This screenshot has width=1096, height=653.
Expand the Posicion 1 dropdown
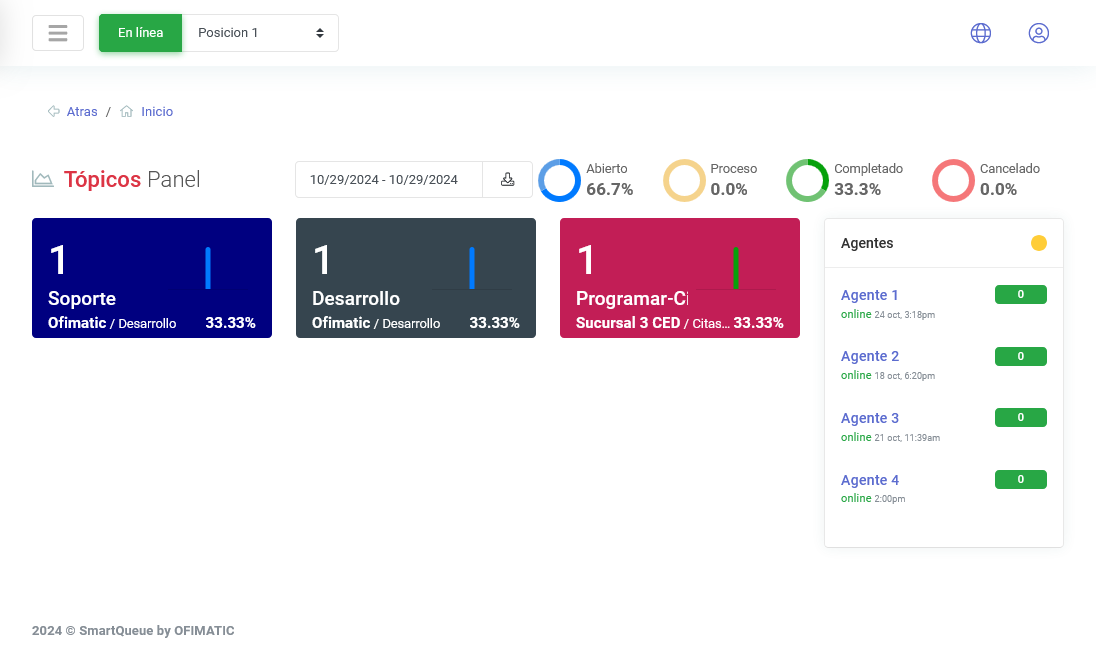pos(260,33)
